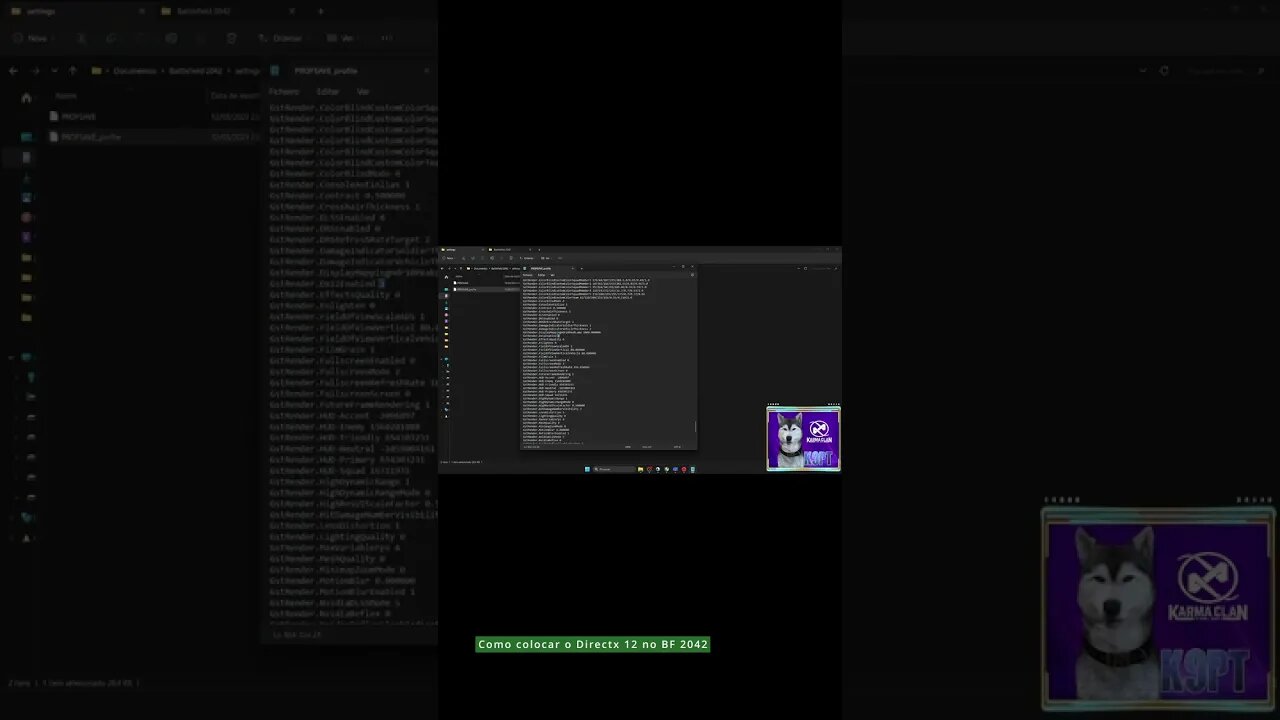
Task: Click the GstRender.FilmGrain line
Action: [x=321, y=350]
